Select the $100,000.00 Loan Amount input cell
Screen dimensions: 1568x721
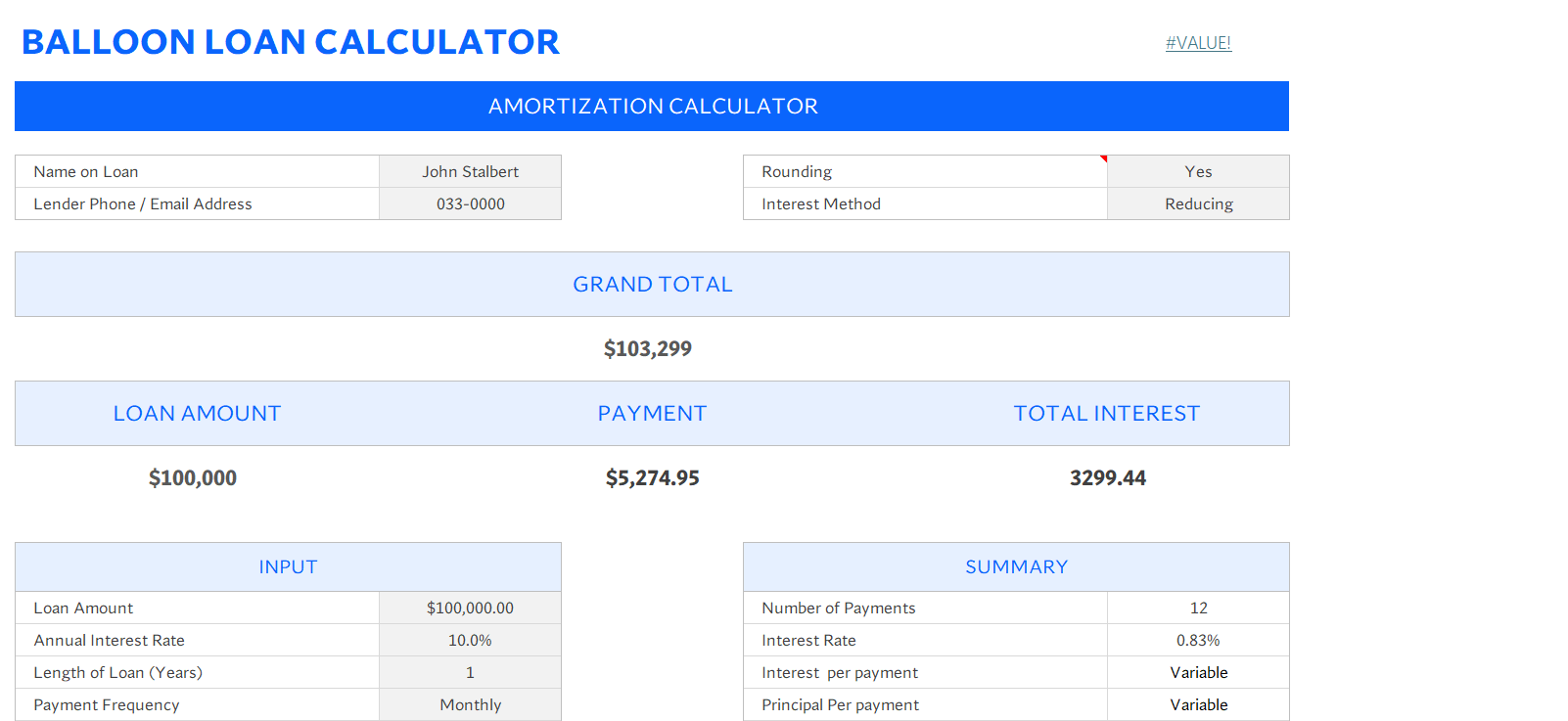pyautogui.click(x=470, y=608)
